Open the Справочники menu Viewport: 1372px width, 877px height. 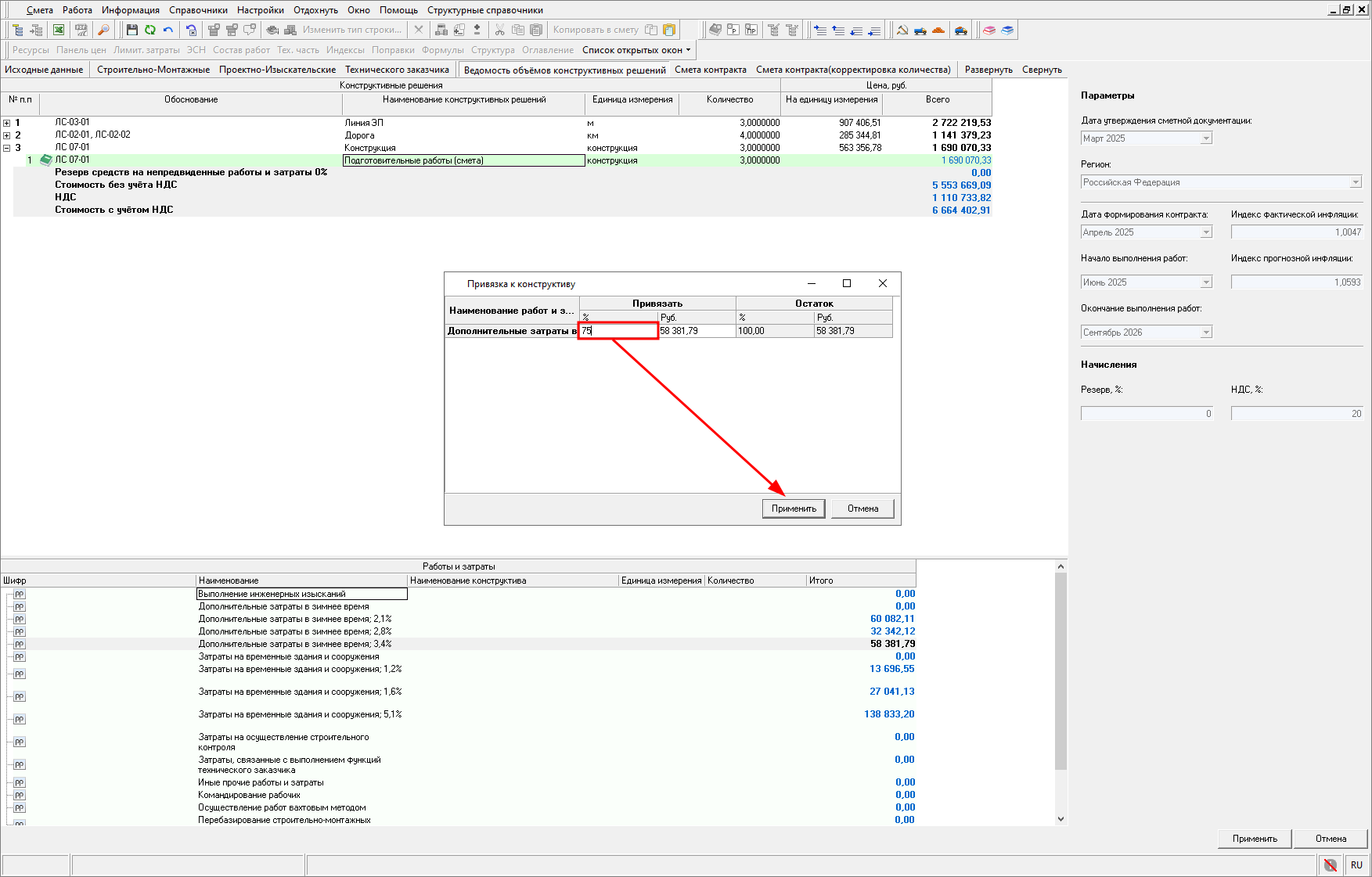[198, 10]
